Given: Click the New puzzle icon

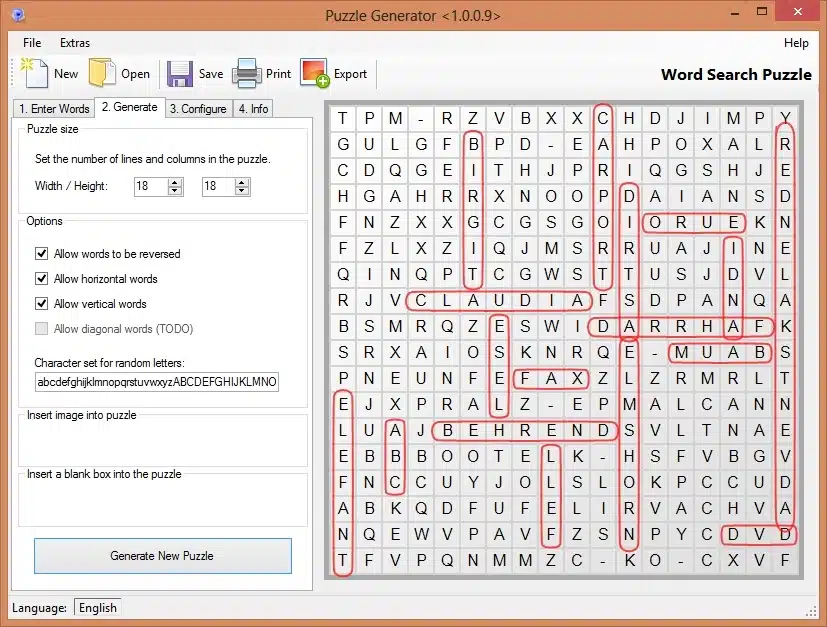Looking at the screenshot, I should [x=36, y=73].
